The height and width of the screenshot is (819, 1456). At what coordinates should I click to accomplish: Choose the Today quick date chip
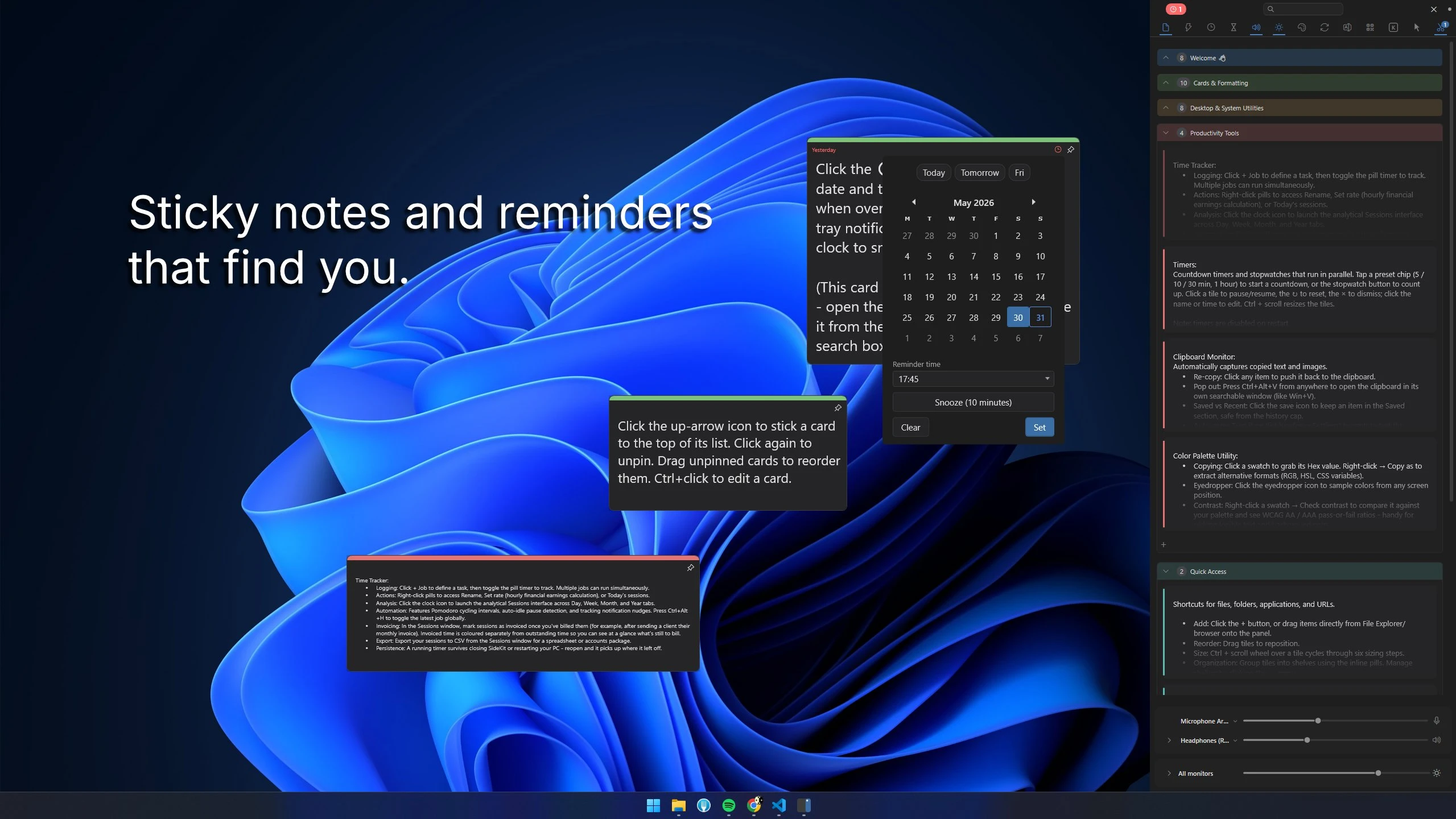[934, 172]
